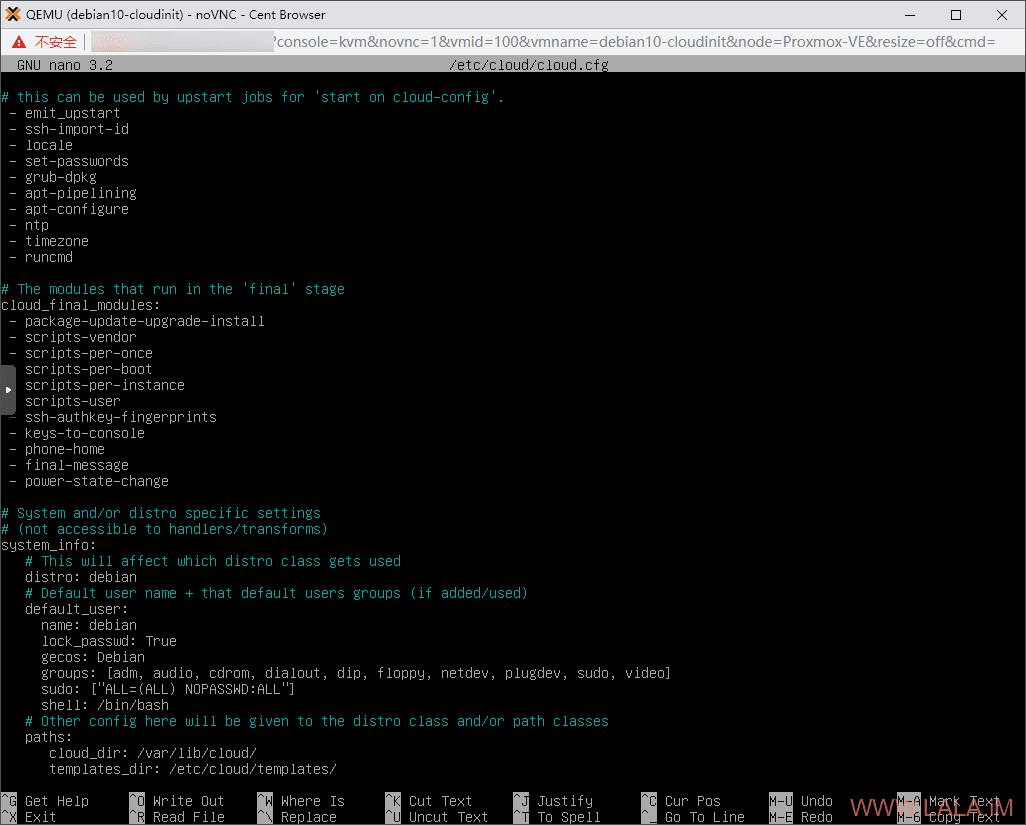
Task: Click the 'Default user name' comment line
Action: click(276, 593)
